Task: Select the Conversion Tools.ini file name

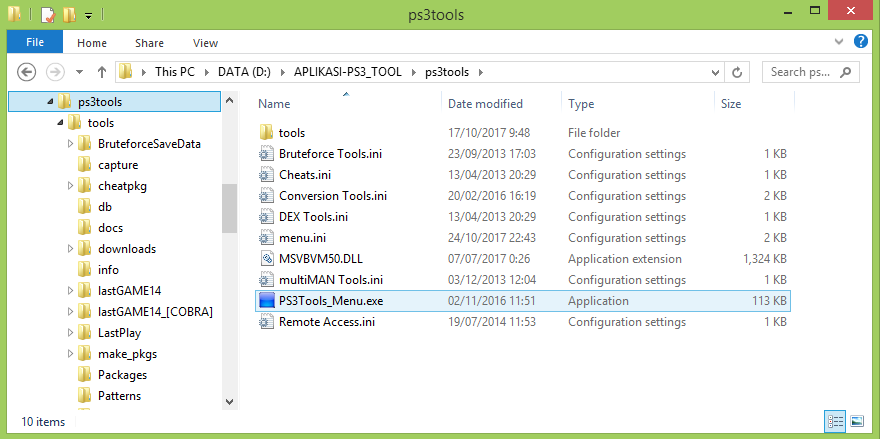Action: (x=333, y=196)
